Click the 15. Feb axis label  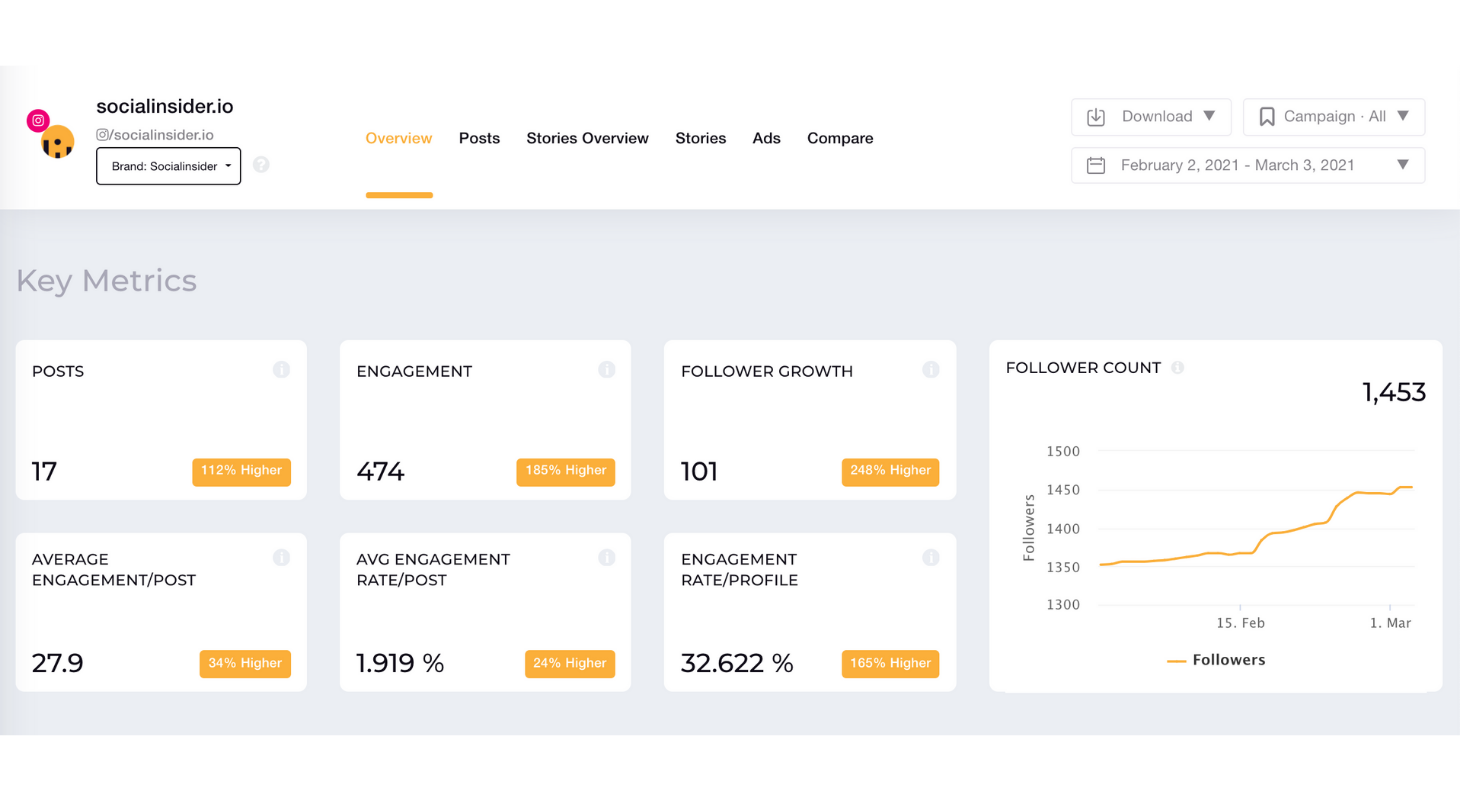coord(1240,622)
